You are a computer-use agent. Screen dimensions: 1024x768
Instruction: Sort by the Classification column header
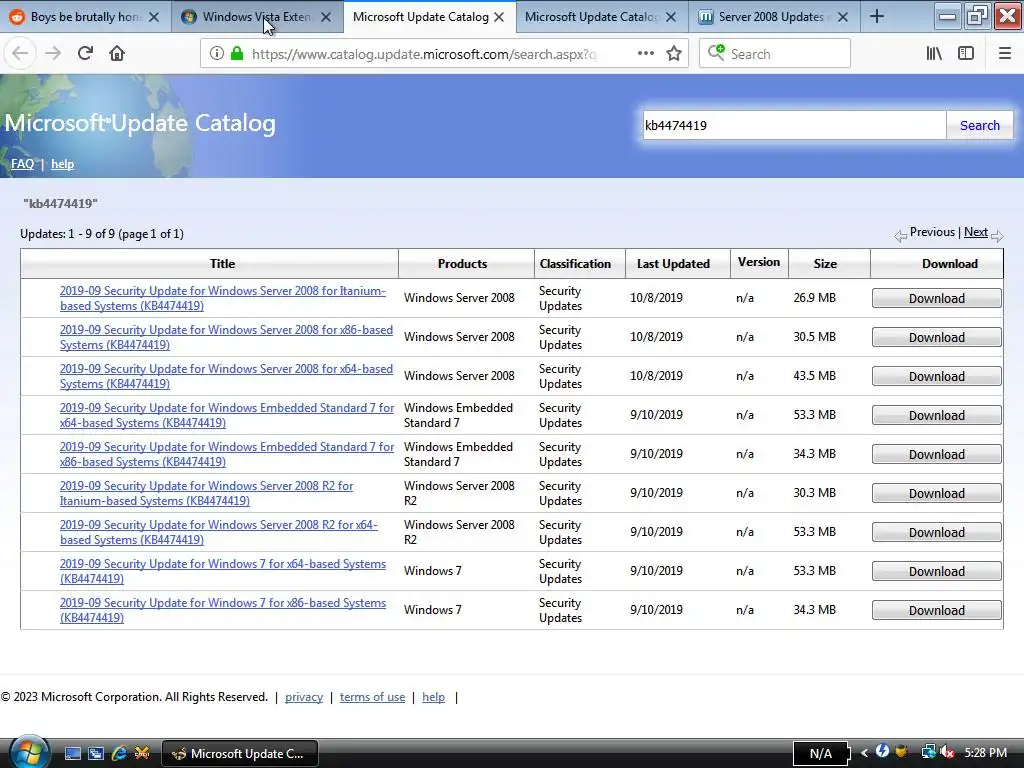tap(575, 264)
